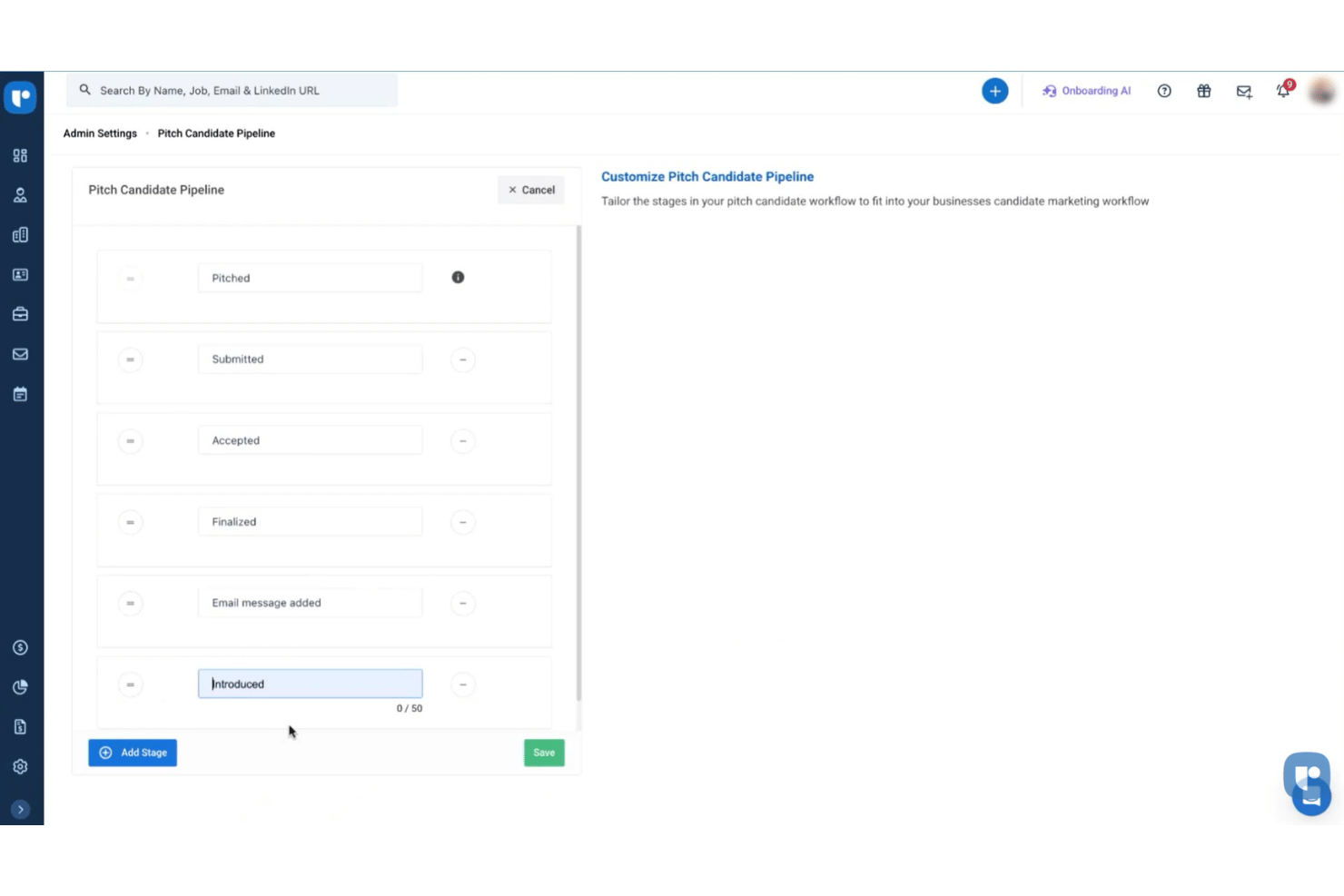Cancel editing the pipeline
Image resolution: width=1344 pixels, height=896 pixels.
[531, 190]
